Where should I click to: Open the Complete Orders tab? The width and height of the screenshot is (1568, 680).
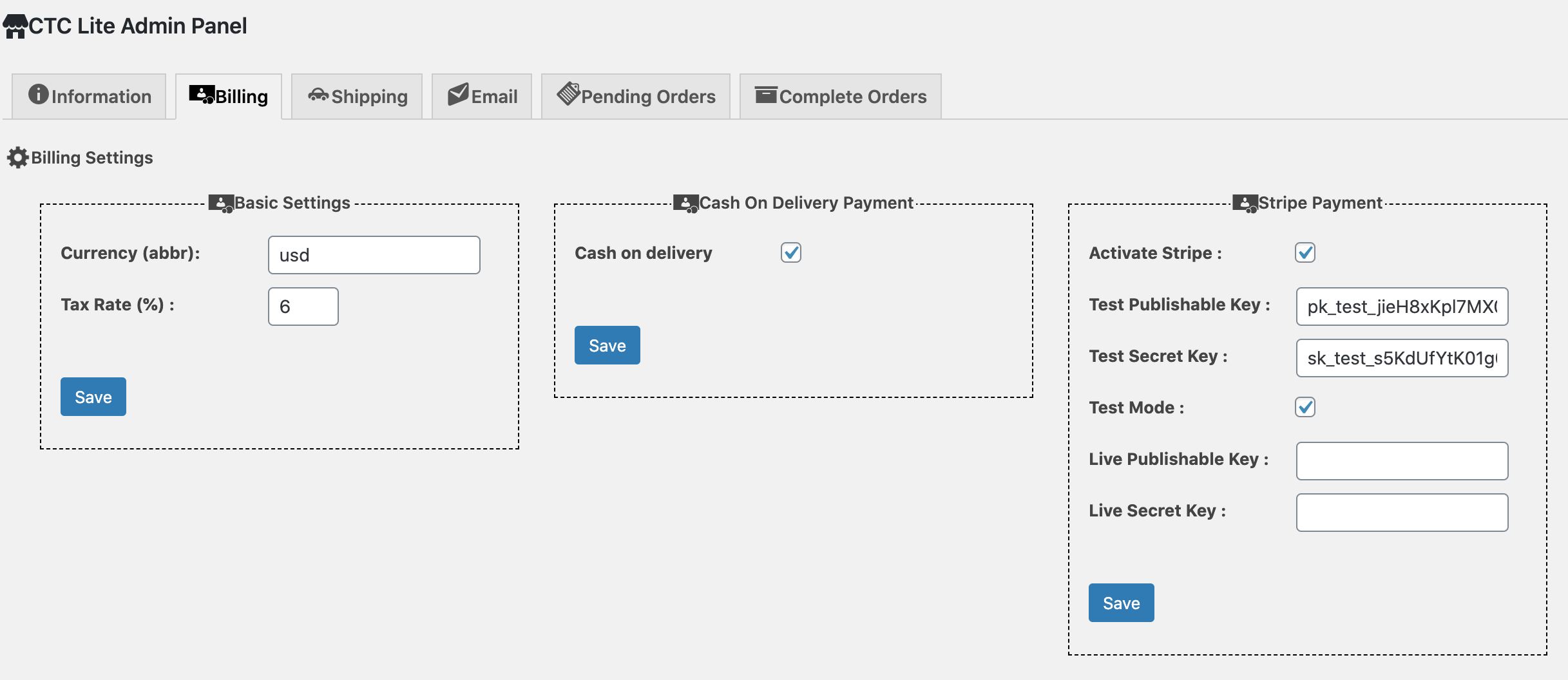(840, 97)
